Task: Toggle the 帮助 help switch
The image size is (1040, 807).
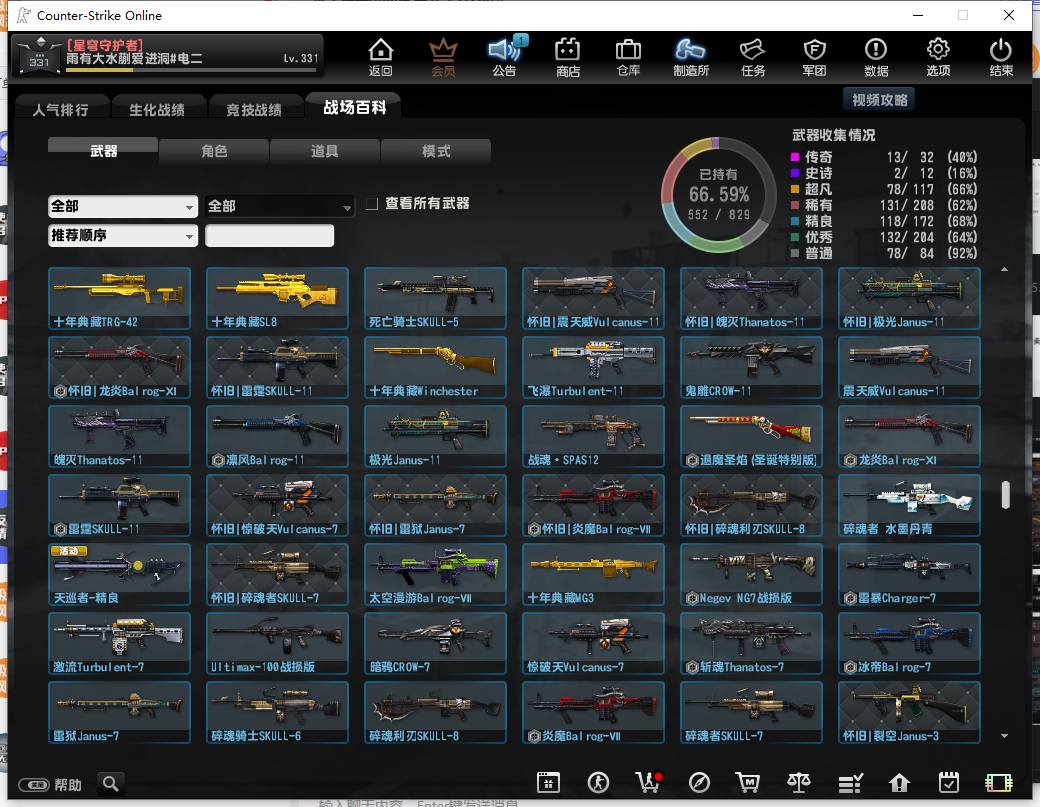Action: pyautogui.click(x=34, y=785)
